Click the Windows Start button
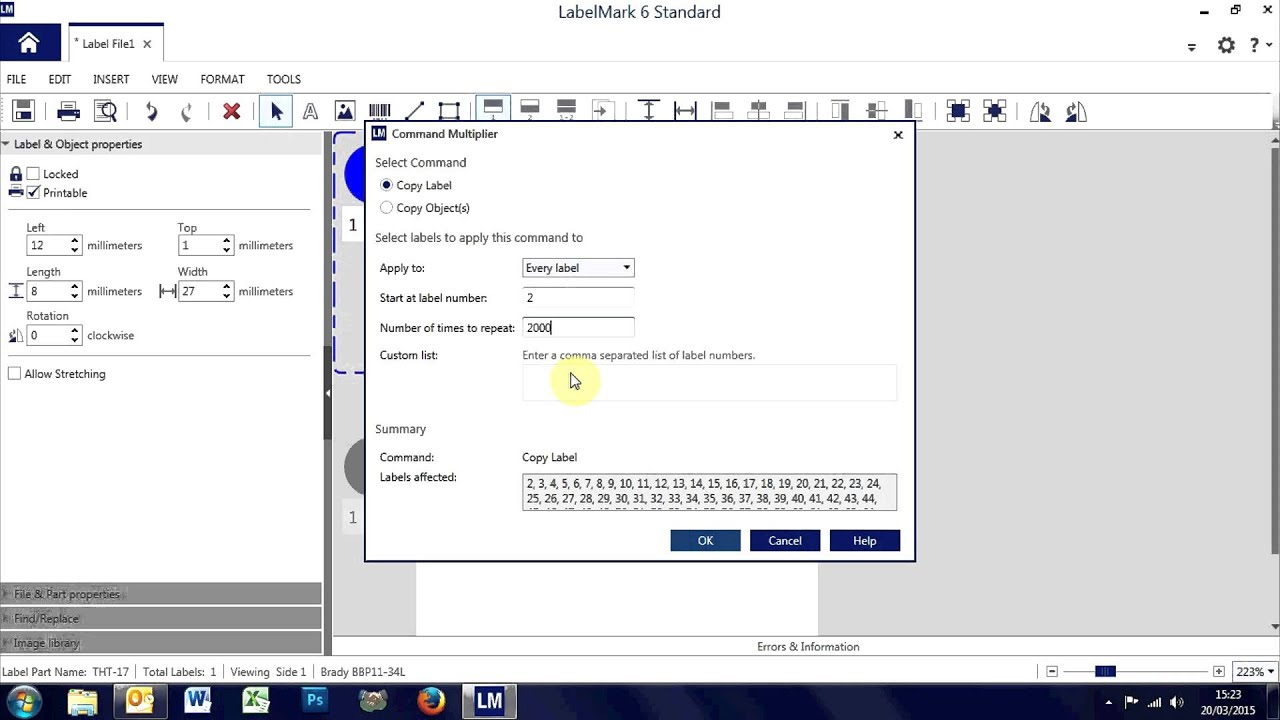This screenshot has width=1280, height=720. point(23,700)
